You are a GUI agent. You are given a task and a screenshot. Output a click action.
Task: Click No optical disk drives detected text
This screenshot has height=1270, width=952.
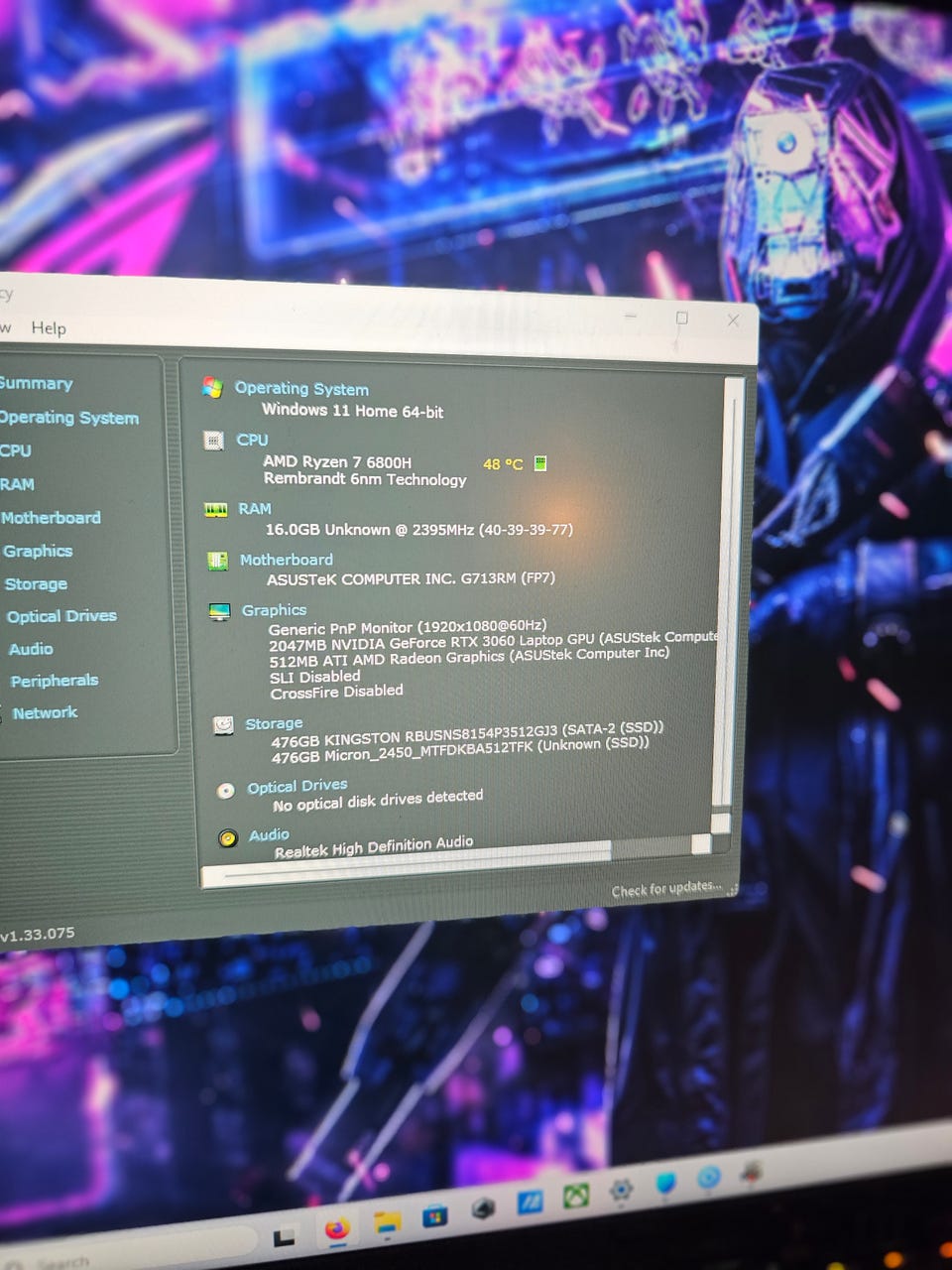tap(378, 800)
